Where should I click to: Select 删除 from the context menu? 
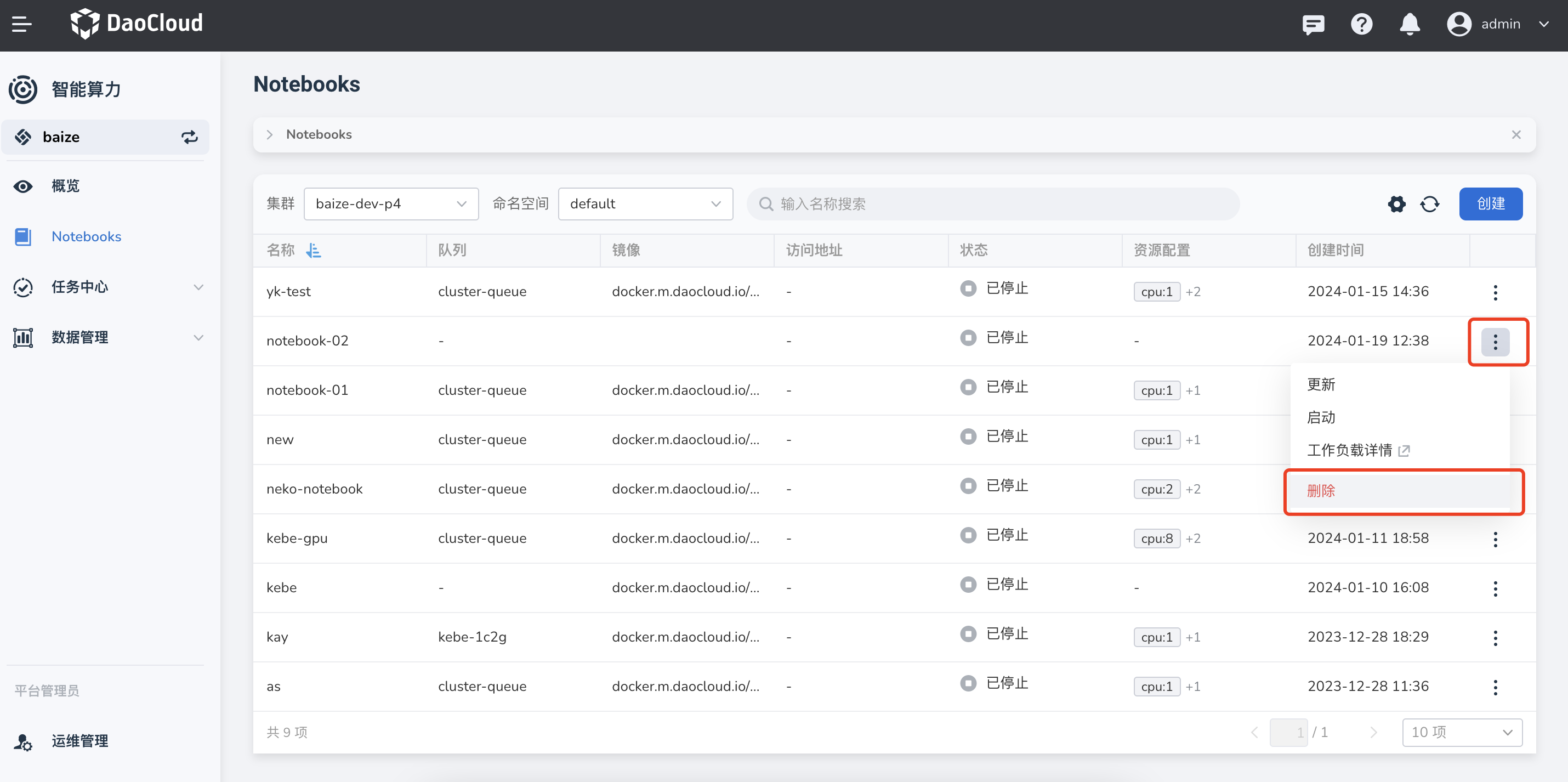[x=1321, y=491]
